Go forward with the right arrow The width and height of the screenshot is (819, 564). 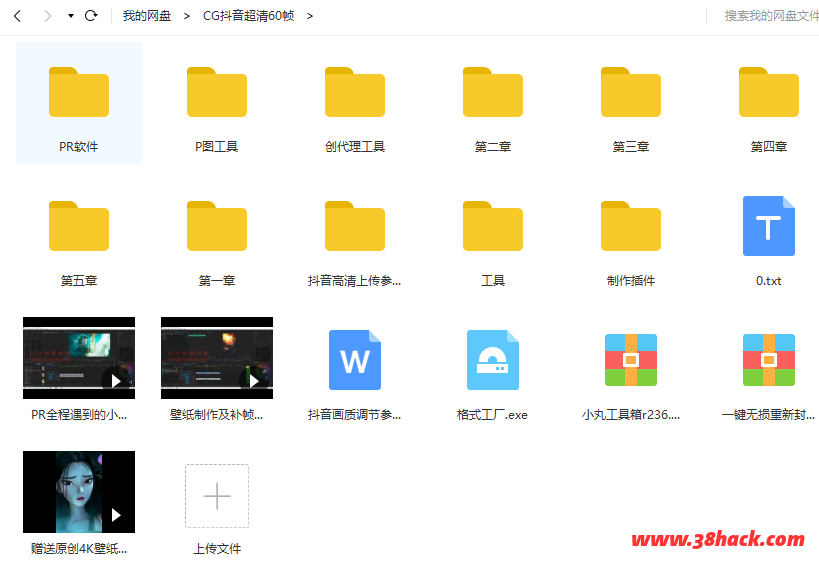(x=48, y=16)
